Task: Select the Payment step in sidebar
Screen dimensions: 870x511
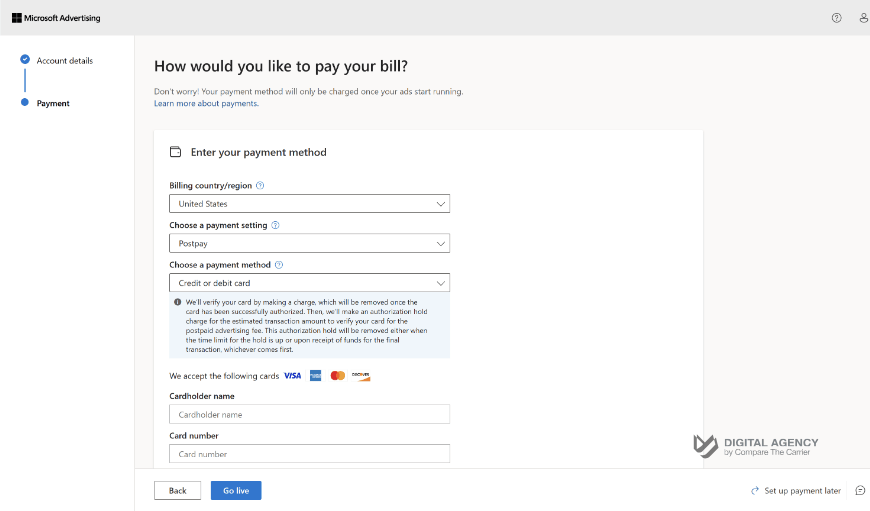Action: (53, 103)
